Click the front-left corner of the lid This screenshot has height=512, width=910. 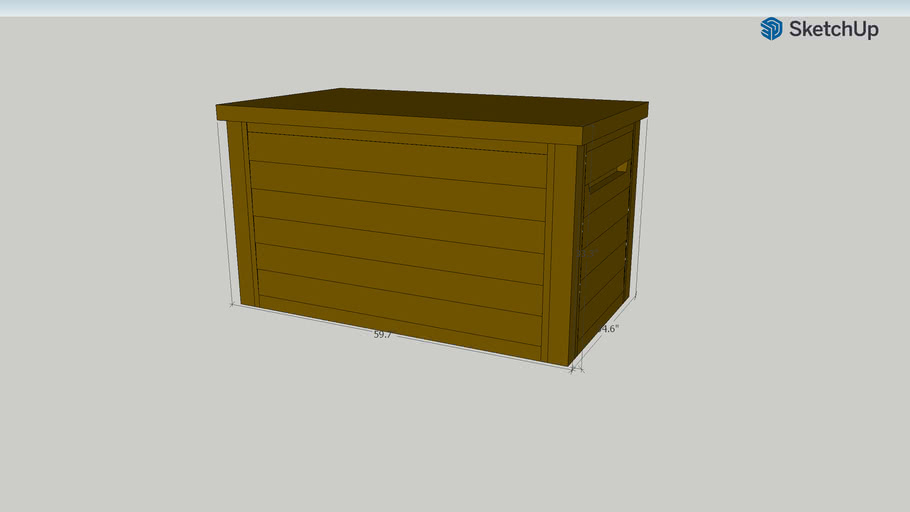click(x=218, y=106)
